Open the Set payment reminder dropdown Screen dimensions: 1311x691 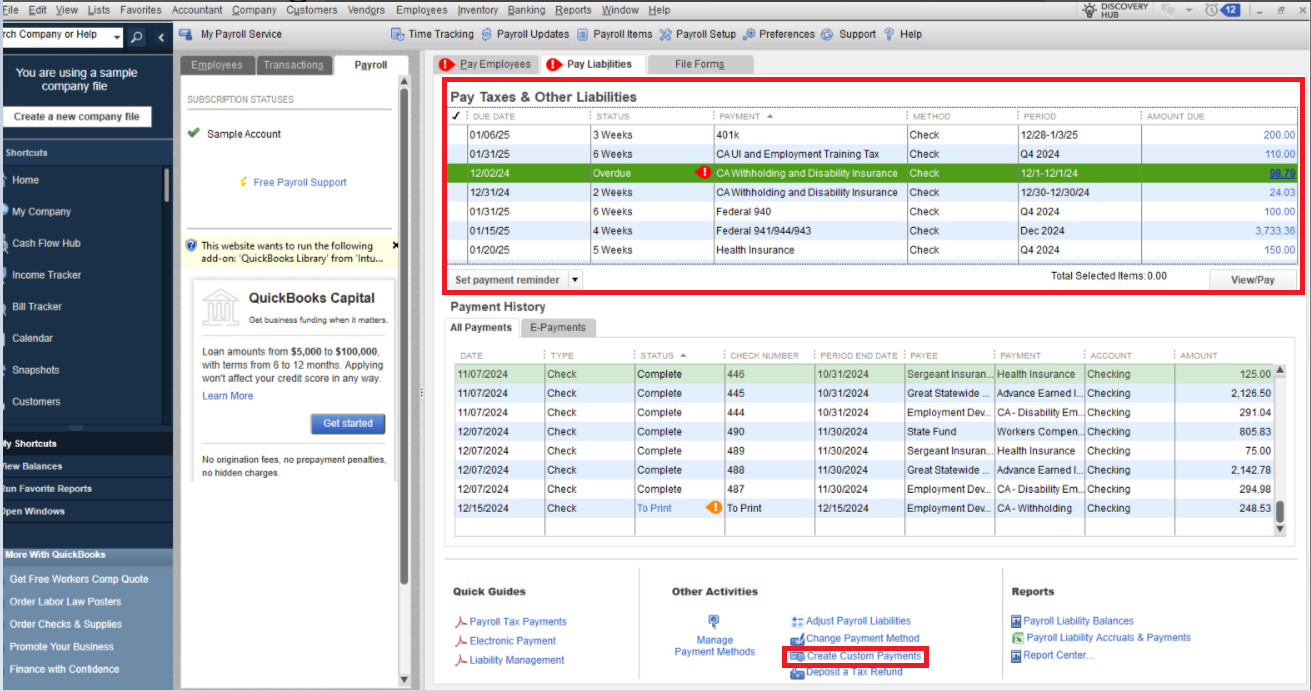575,280
